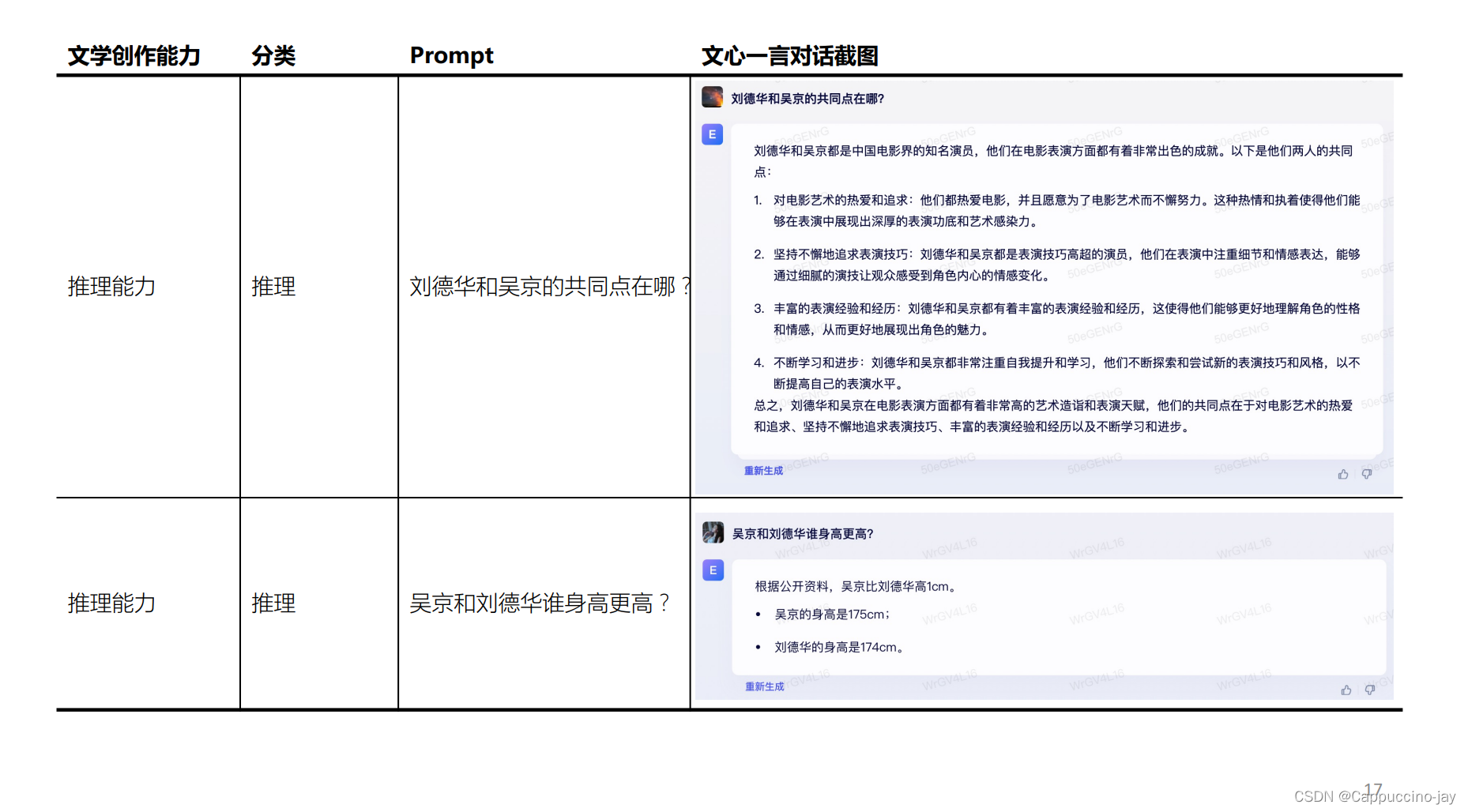Click 重新生成 under the 身高 answer
The width and height of the screenshot is (1468, 812).
pyautogui.click(x=765, y=686)
